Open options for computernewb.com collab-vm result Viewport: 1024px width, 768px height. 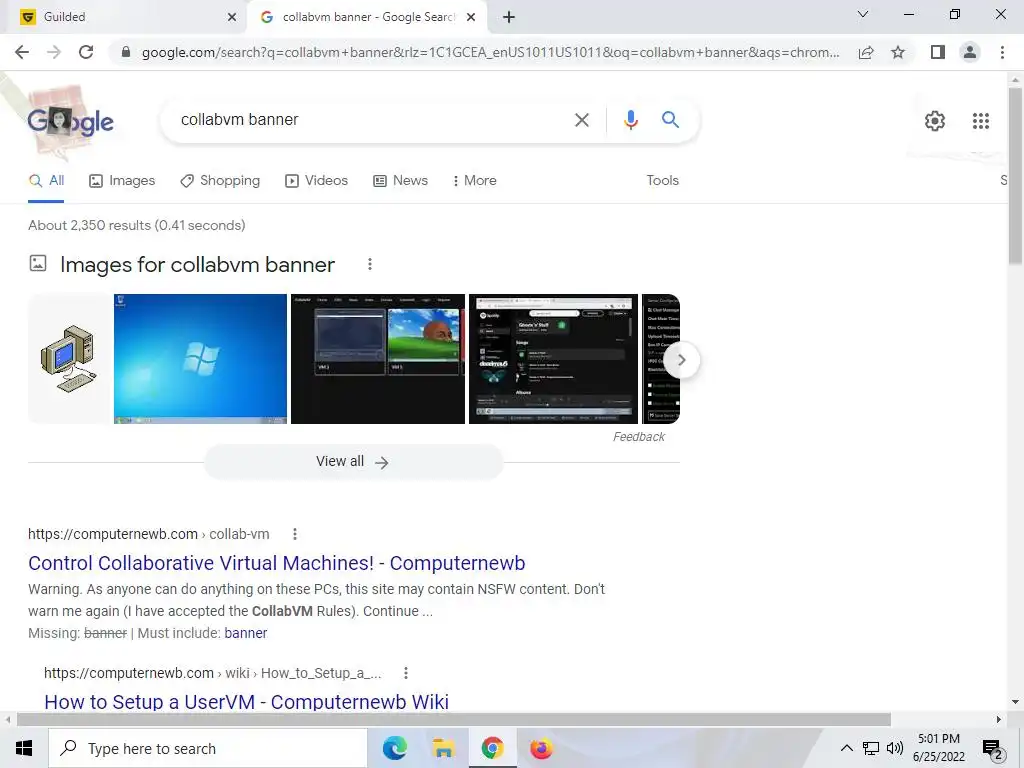coord(295,534)
